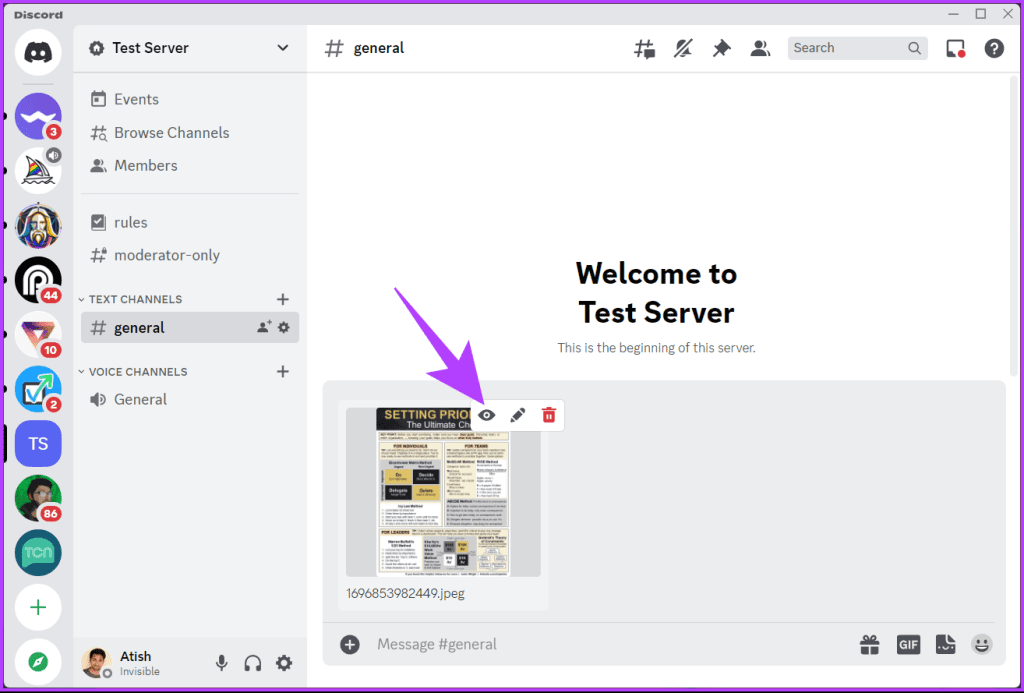
Task: Open Discord's Help menu
Action: pos(994,47)
